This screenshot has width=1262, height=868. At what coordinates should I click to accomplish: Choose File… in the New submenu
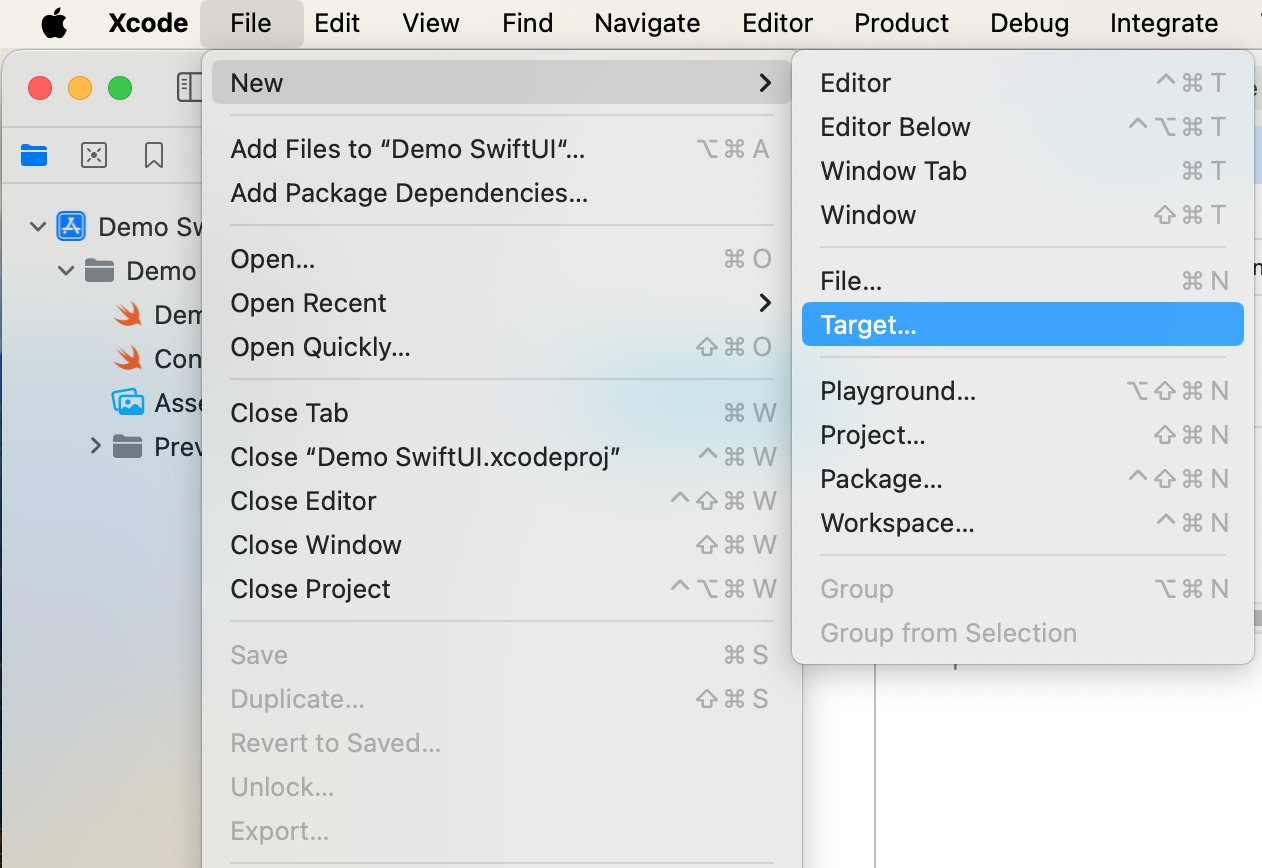coord(1023,281)
